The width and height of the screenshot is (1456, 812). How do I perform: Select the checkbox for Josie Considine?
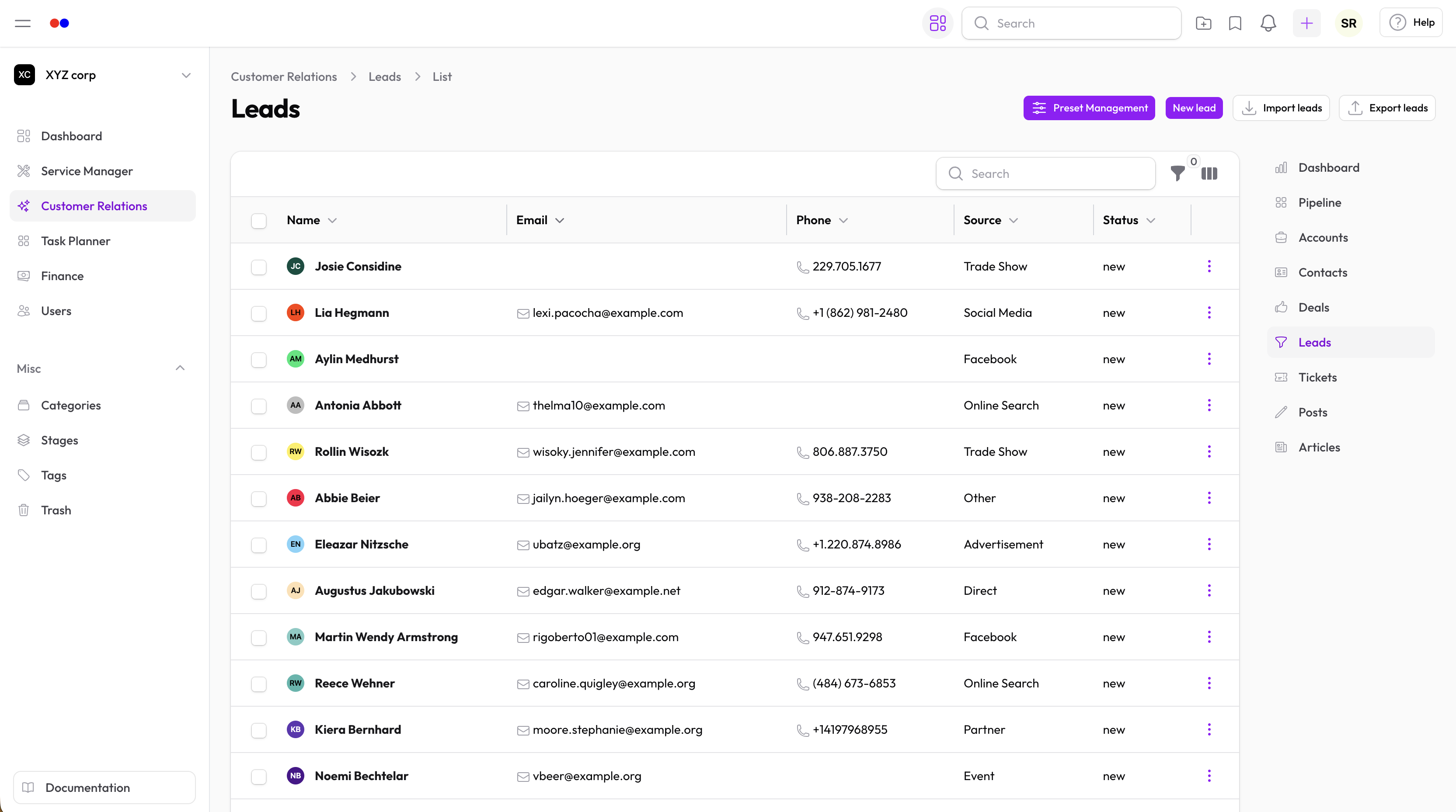[259, 267]
